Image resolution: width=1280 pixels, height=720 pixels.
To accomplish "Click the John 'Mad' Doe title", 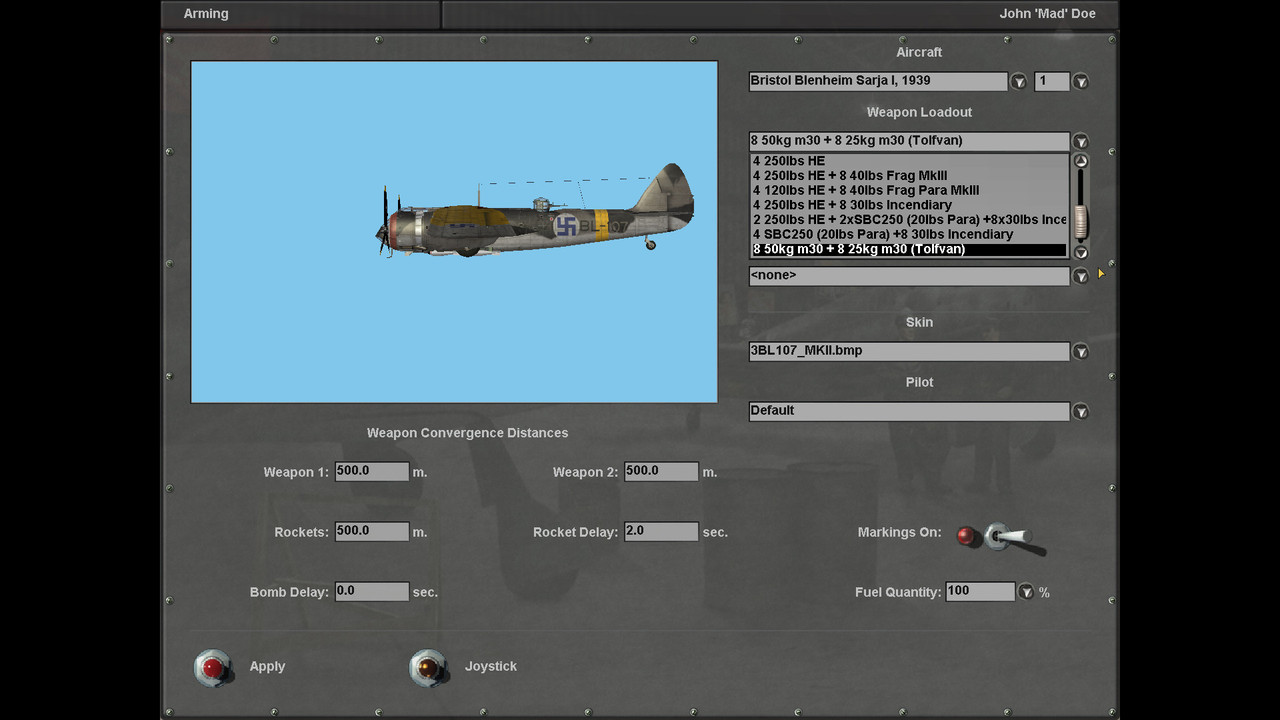I will (1047, 14).
